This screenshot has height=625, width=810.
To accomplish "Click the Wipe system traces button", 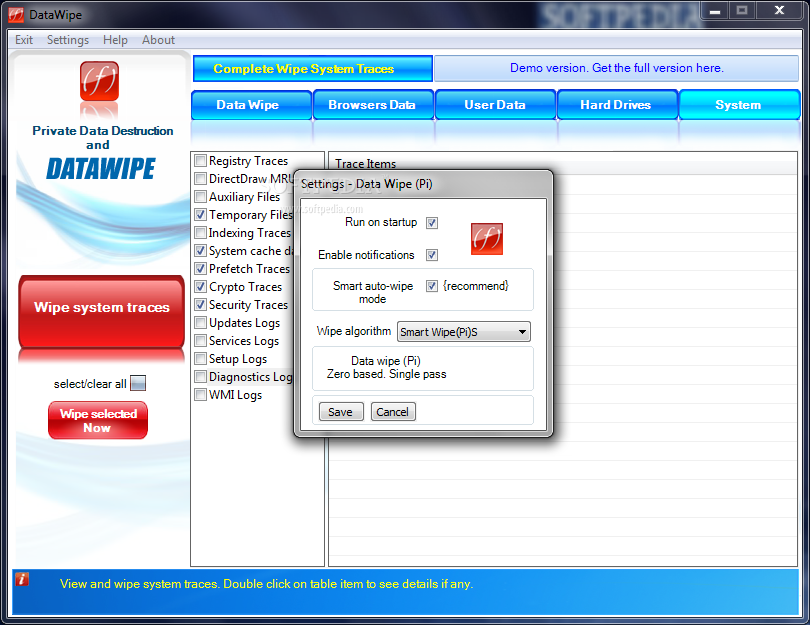I will (x=101, y=311).
